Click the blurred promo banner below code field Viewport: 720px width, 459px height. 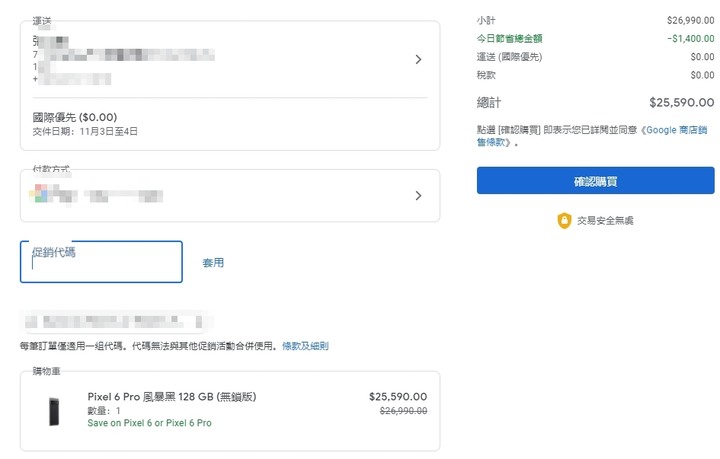pos(114,321)
